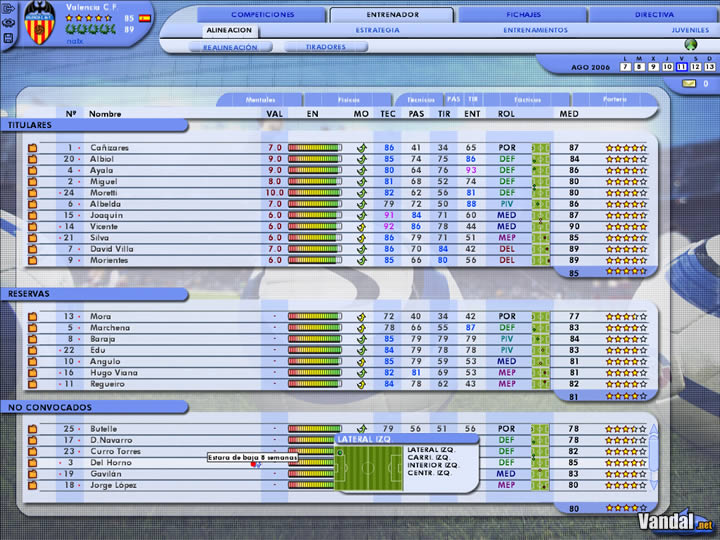Click the morale arrow icon for David Villa
Screen dimensions: 720x540
pos(362,249)
